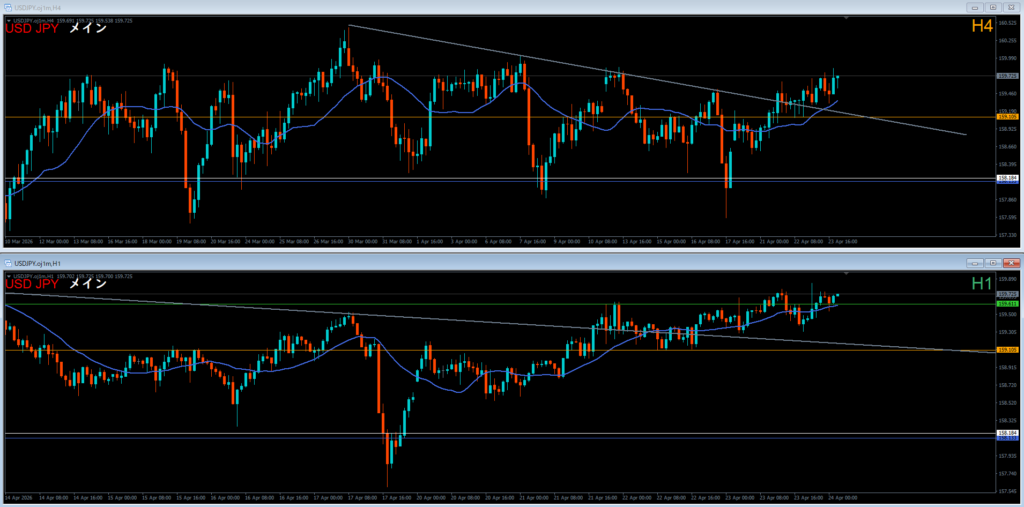The image size is (1024, 507).
Task: Click the orange H4 timeframe label
Action: pyautogui.click(x=982, y=26)
